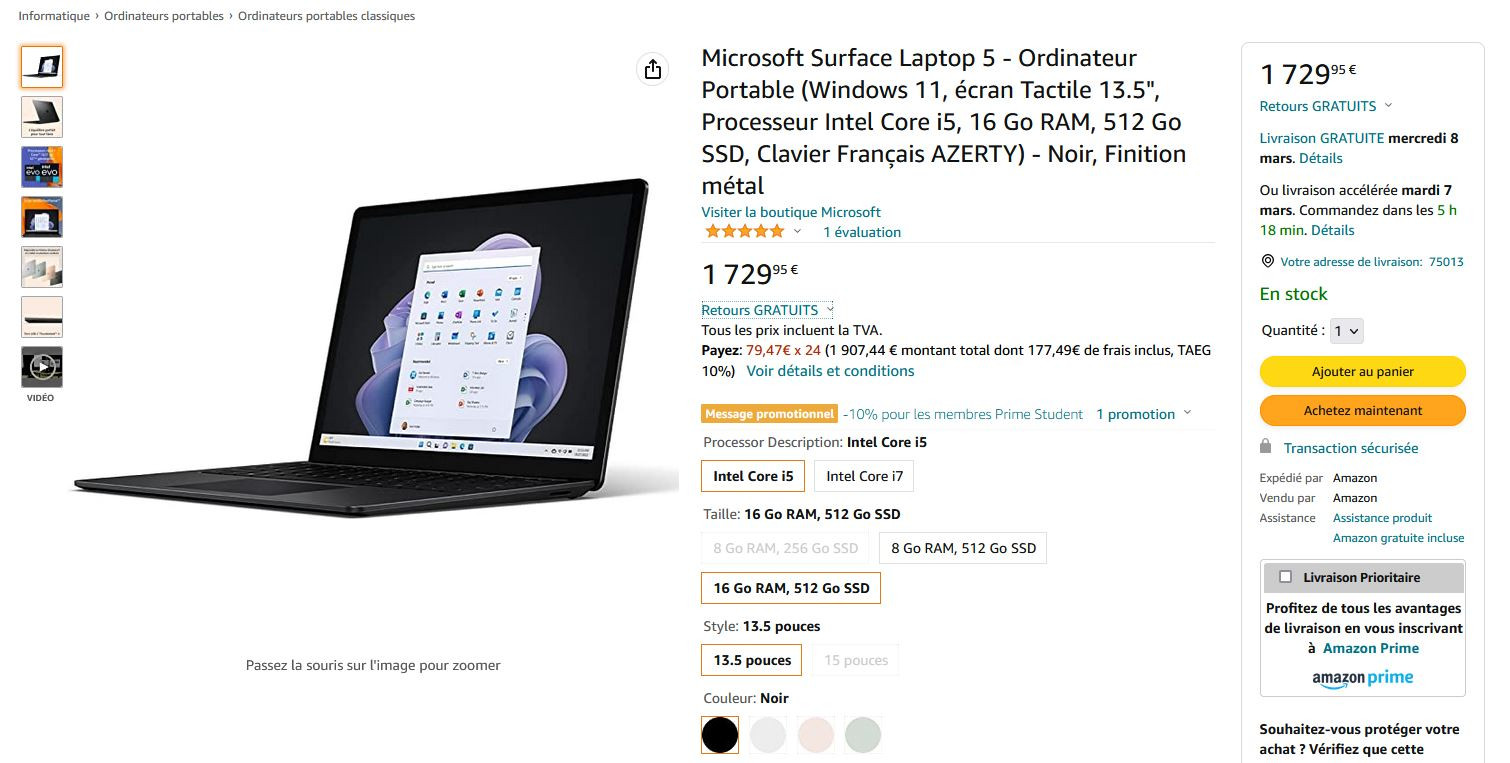The image size is (1510, 763).
Task: Expand Retours GRATUITS in the buy box
Action: [1325, 106]
